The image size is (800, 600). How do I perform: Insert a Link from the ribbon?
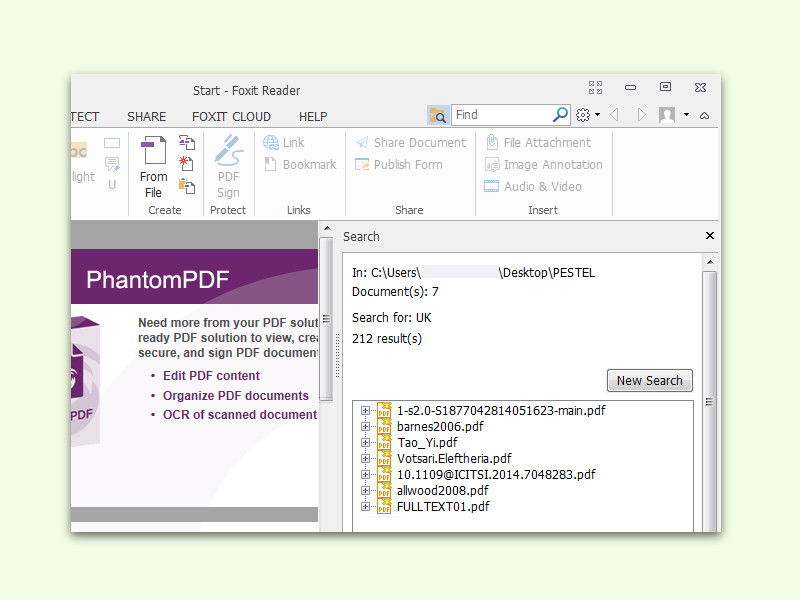tap(284, 142)
